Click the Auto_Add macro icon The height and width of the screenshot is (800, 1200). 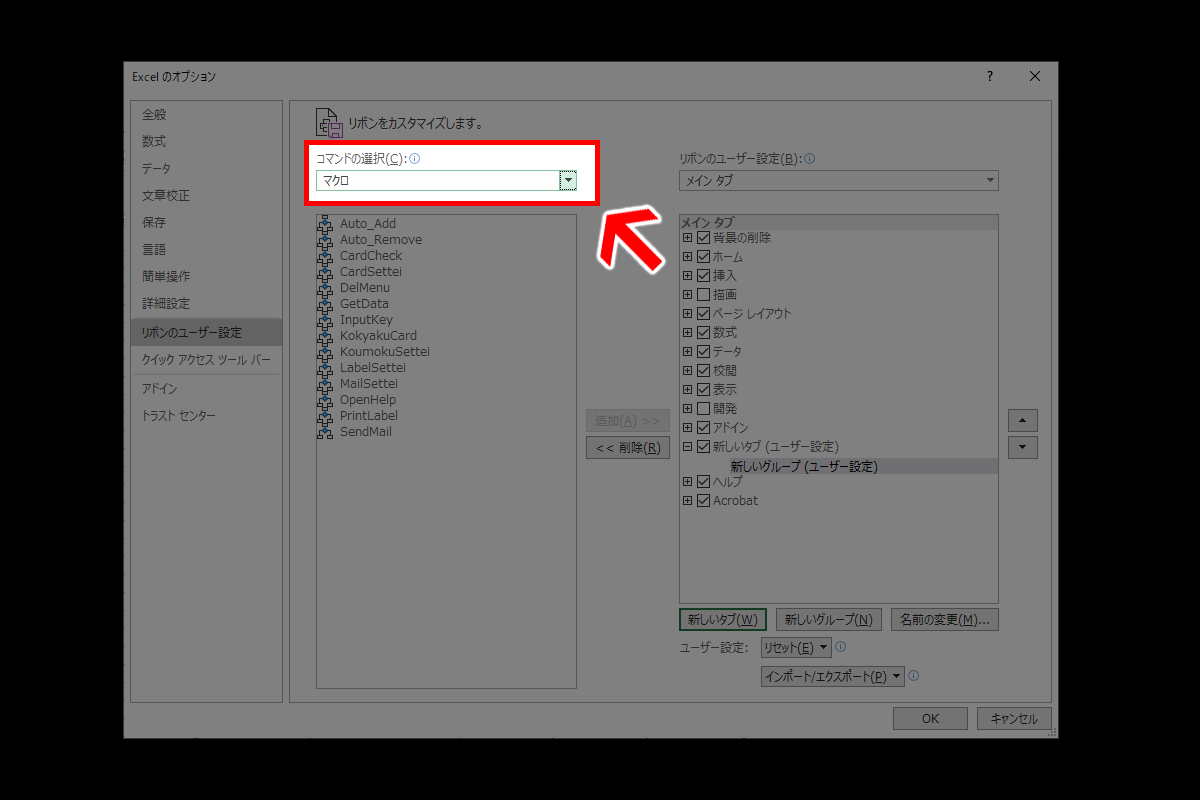pos(325,224)
